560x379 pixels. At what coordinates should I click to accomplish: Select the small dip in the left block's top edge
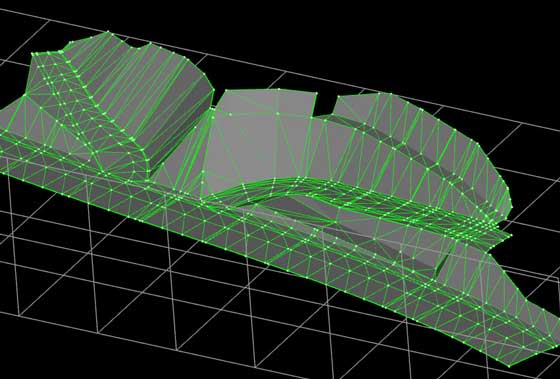tap(135, 46)
